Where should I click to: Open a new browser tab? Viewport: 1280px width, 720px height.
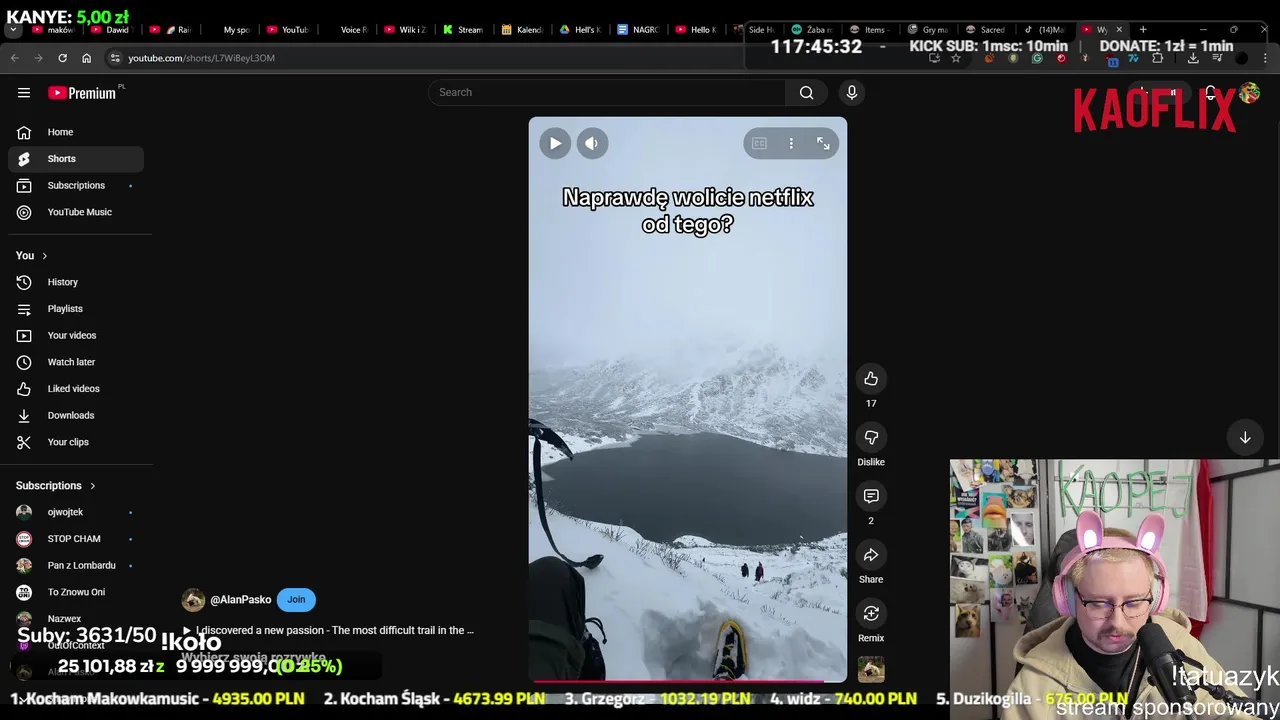coord(1143,30)
